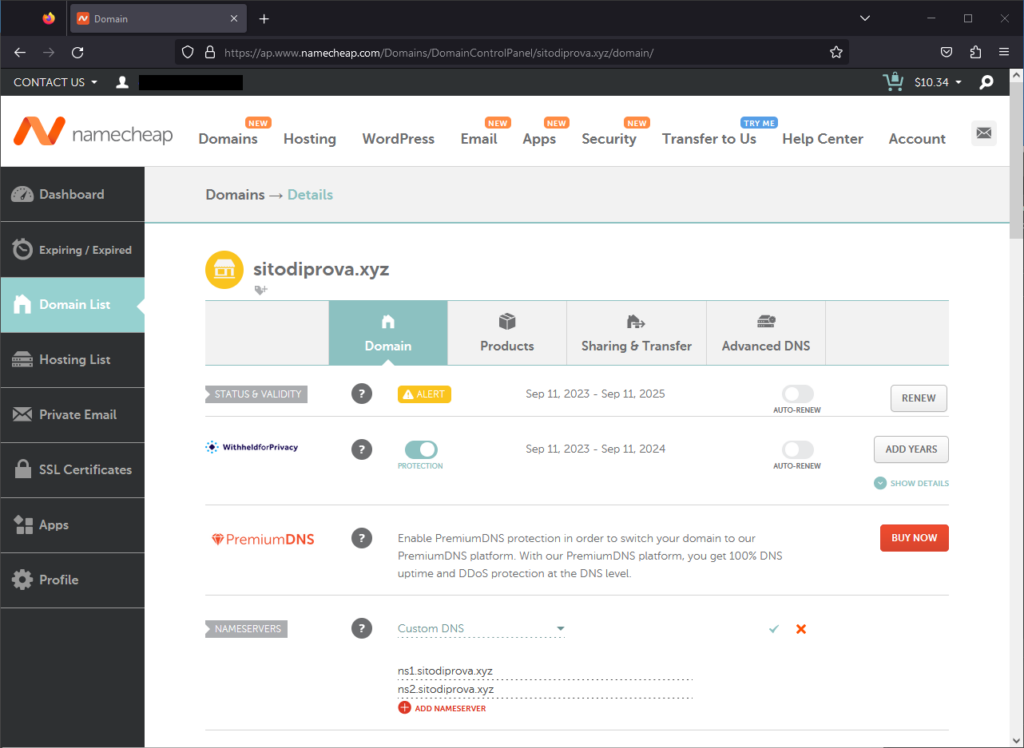
Task: Open the Hosting top menu
Action: click(310, 138)
